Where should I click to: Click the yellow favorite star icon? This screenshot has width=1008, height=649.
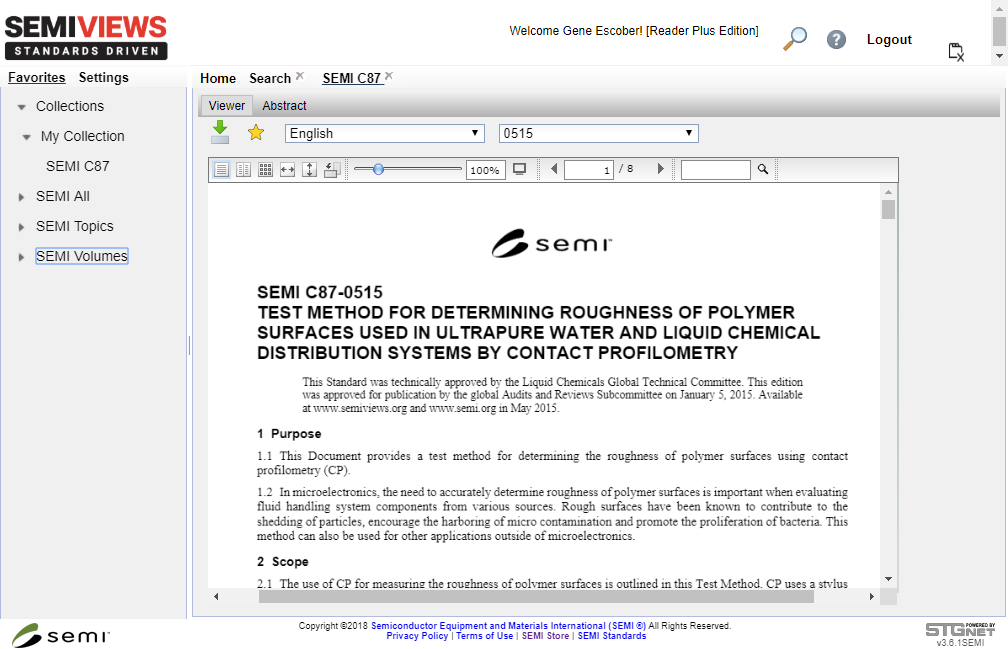[256, 132]
